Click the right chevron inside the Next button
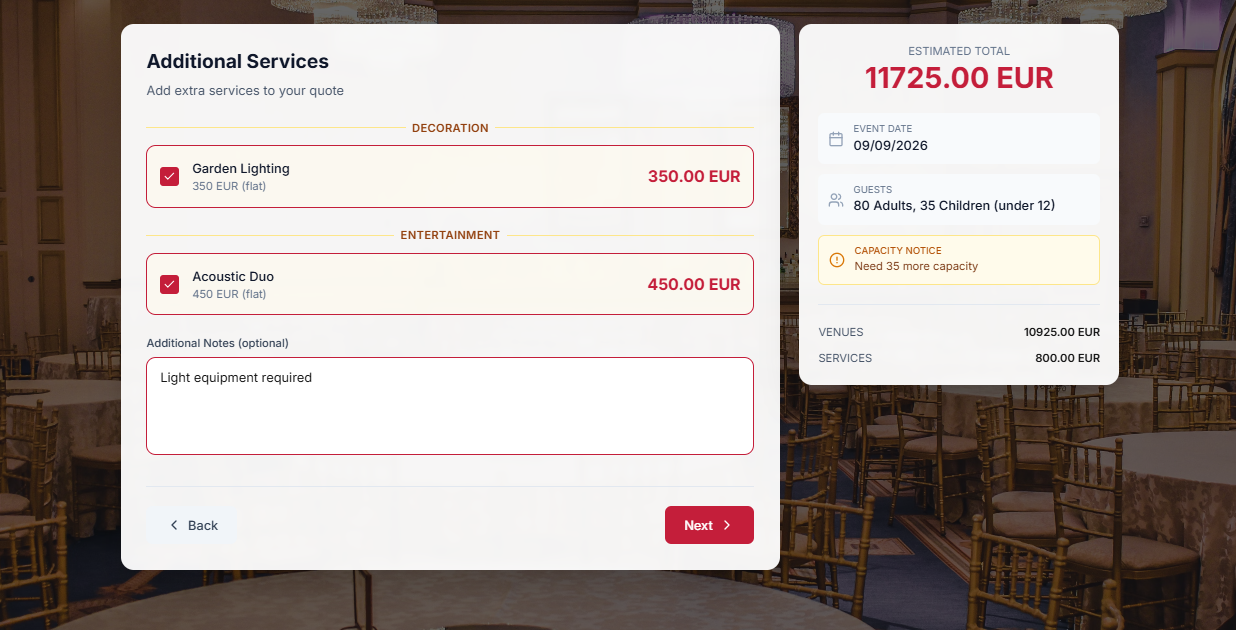1236x630 pixels. [x=728, y=524]
